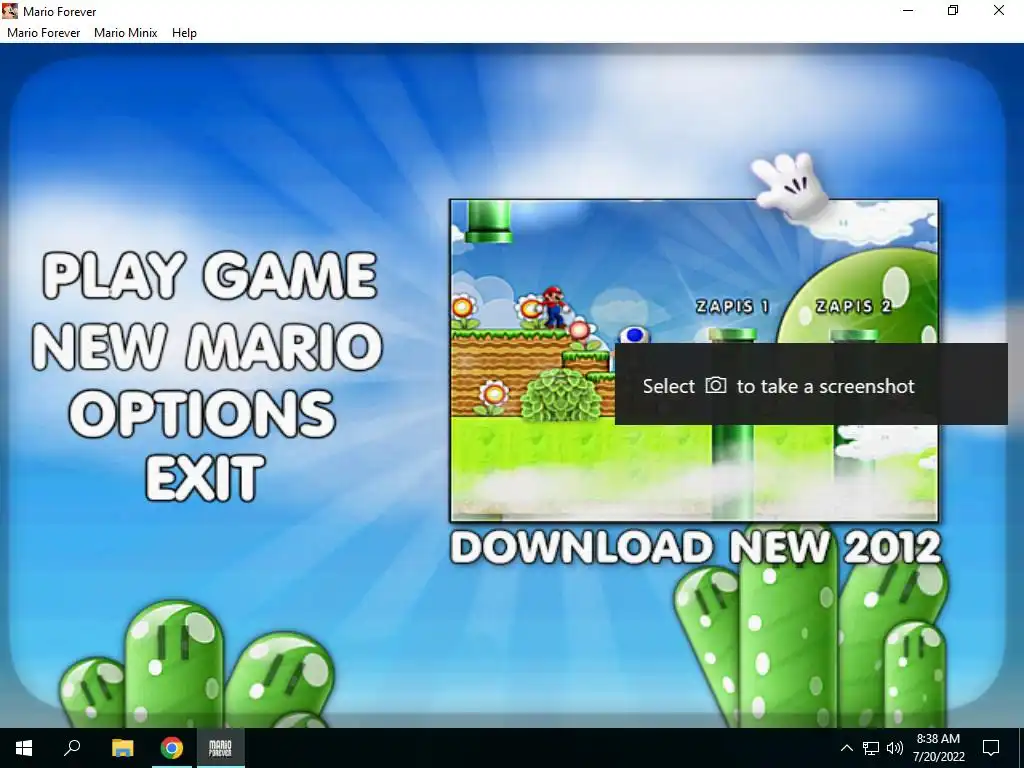Click the camera icon in screenshot tip
The image size is (1024, 768).
(x=716, y=385)
